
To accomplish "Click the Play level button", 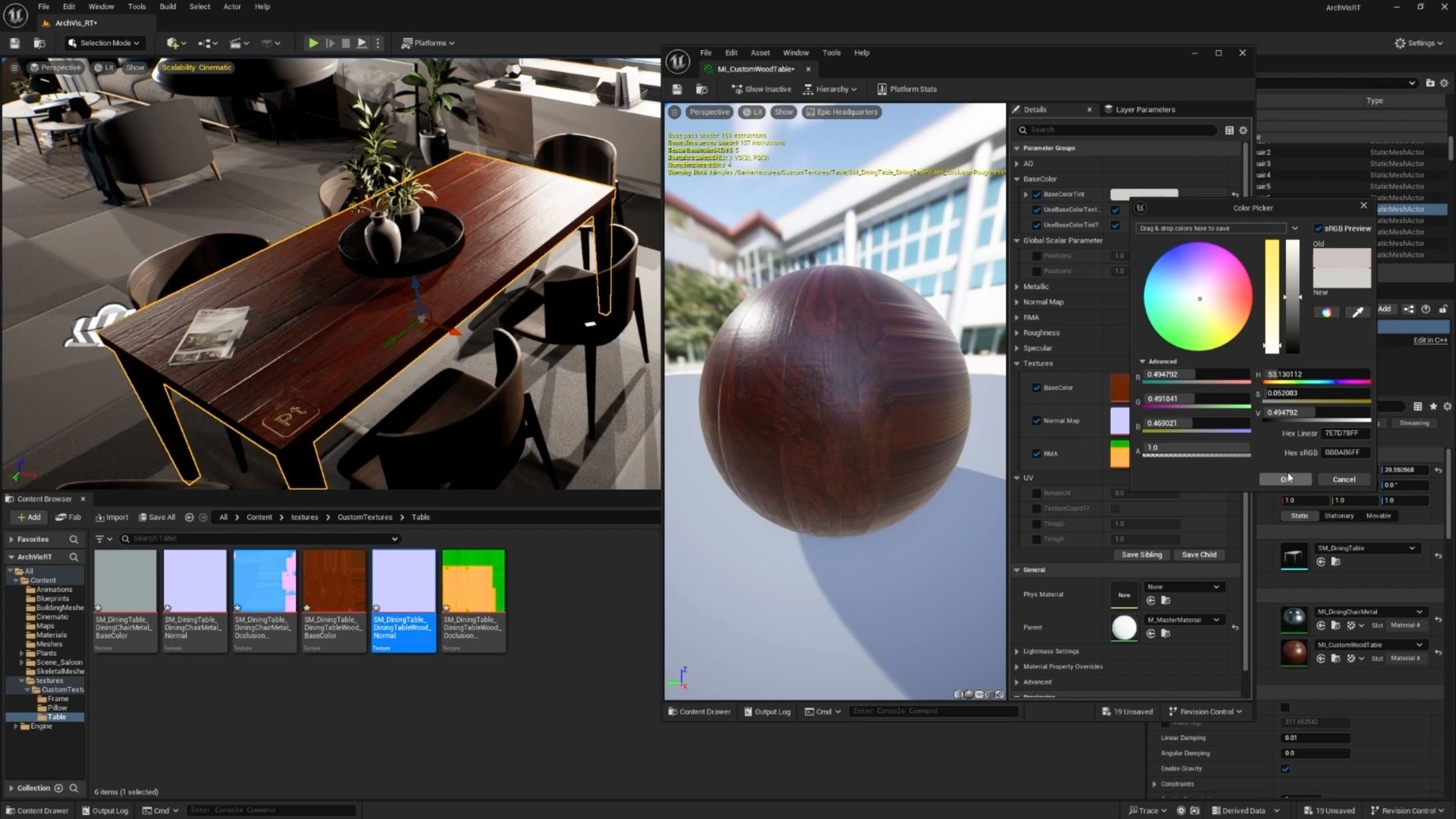I will pyautogui.click(x=312, y=43).
